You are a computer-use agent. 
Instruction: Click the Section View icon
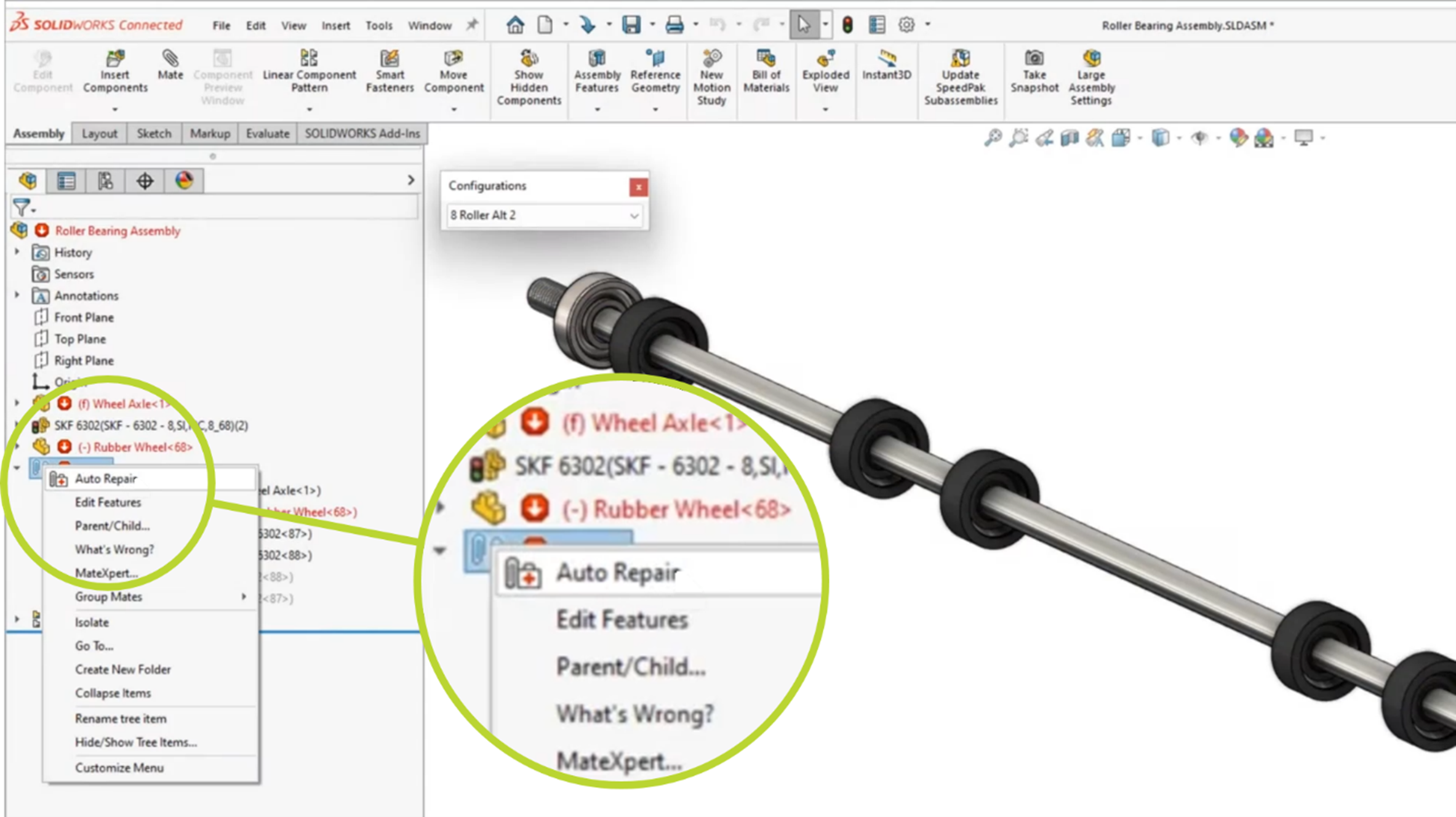(1069, 137)
